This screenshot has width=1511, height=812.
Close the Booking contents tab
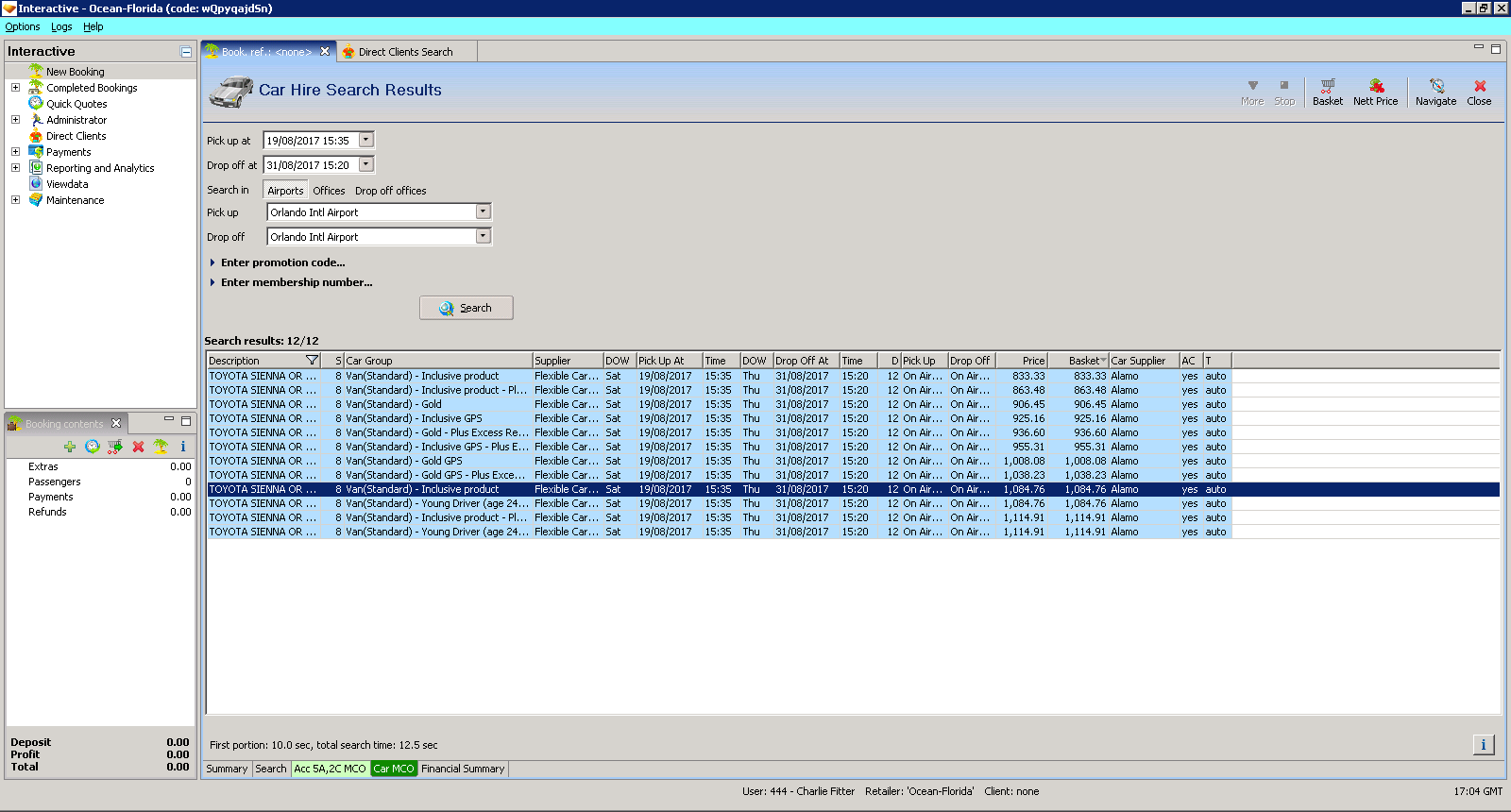click(116, 423)
